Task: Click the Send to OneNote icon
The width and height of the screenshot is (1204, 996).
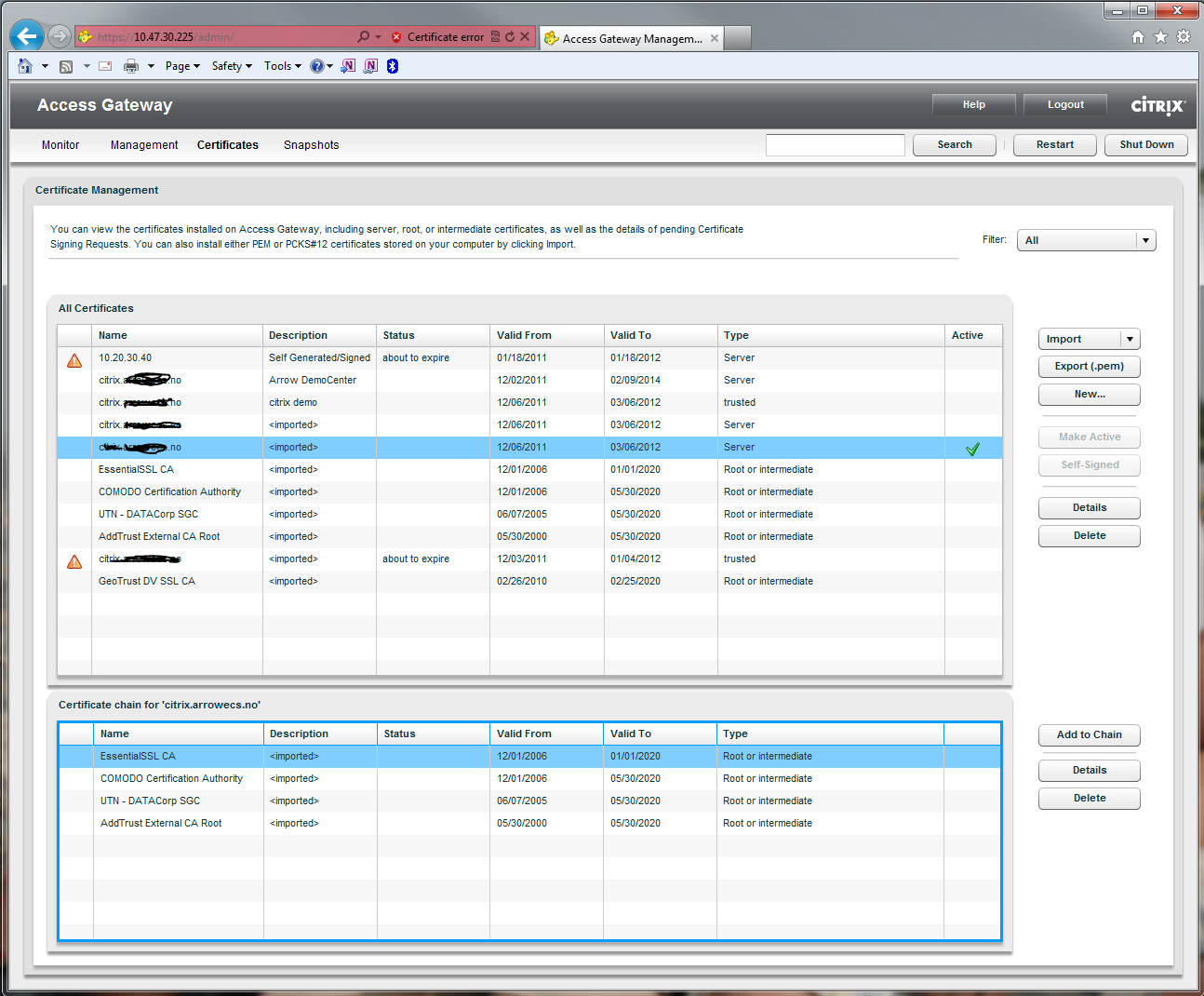Action: point(348,66)
